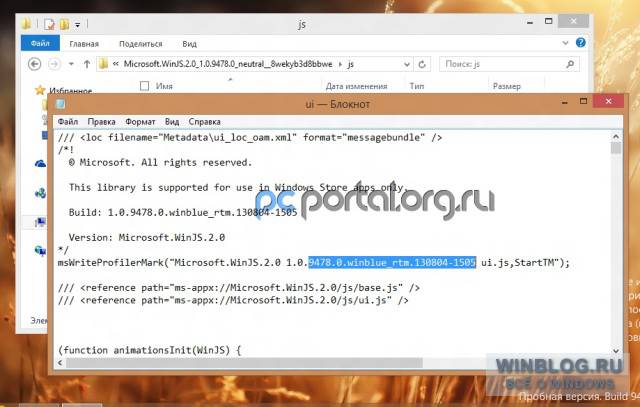The width and height of the screenshot is (640, 407).
Task: Switch to Главная tab in Explorer
Action: pos(84,44)
